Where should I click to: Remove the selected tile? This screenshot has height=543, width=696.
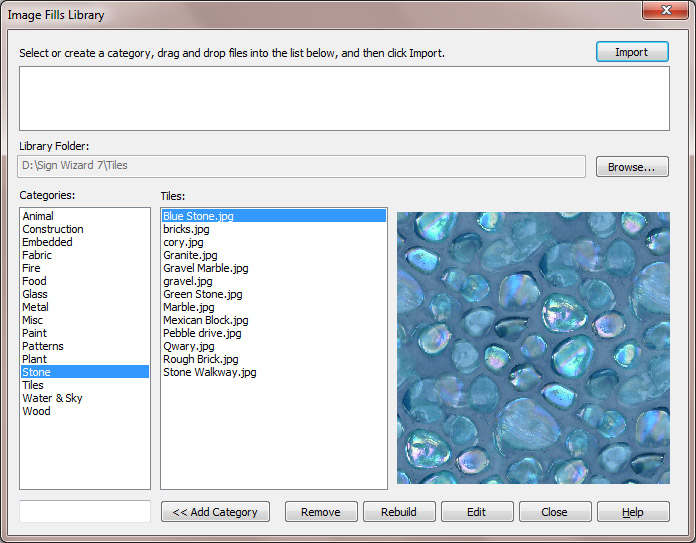coord(321,511)
